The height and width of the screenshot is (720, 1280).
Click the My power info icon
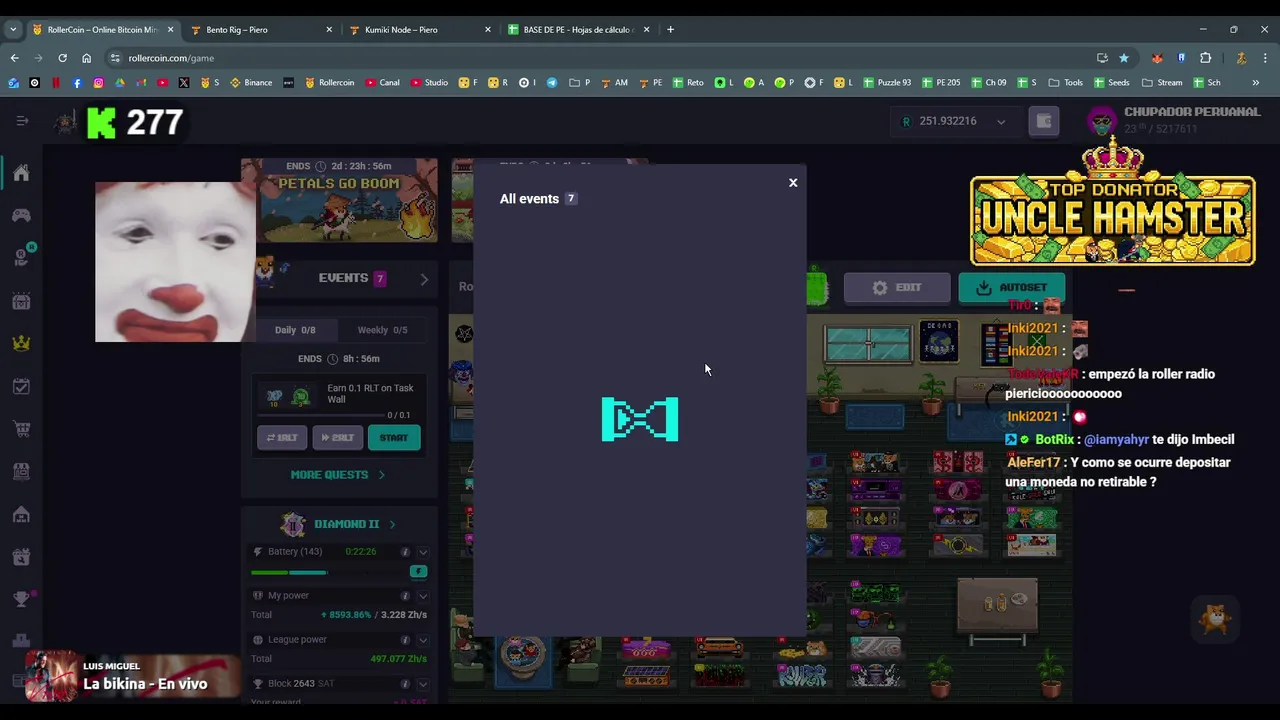tap(405, 596)
